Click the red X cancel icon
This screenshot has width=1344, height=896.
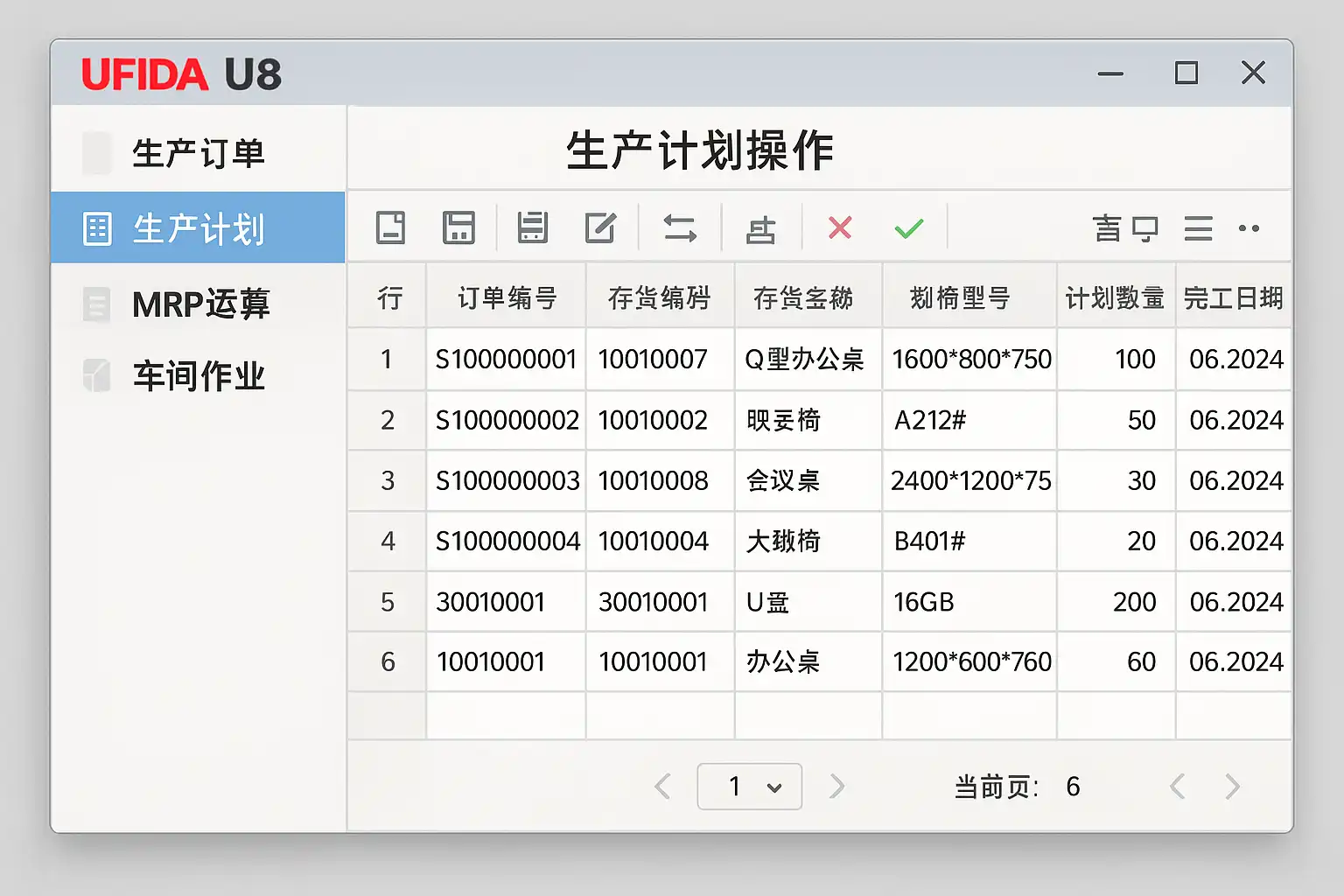(x=840, y=227)
